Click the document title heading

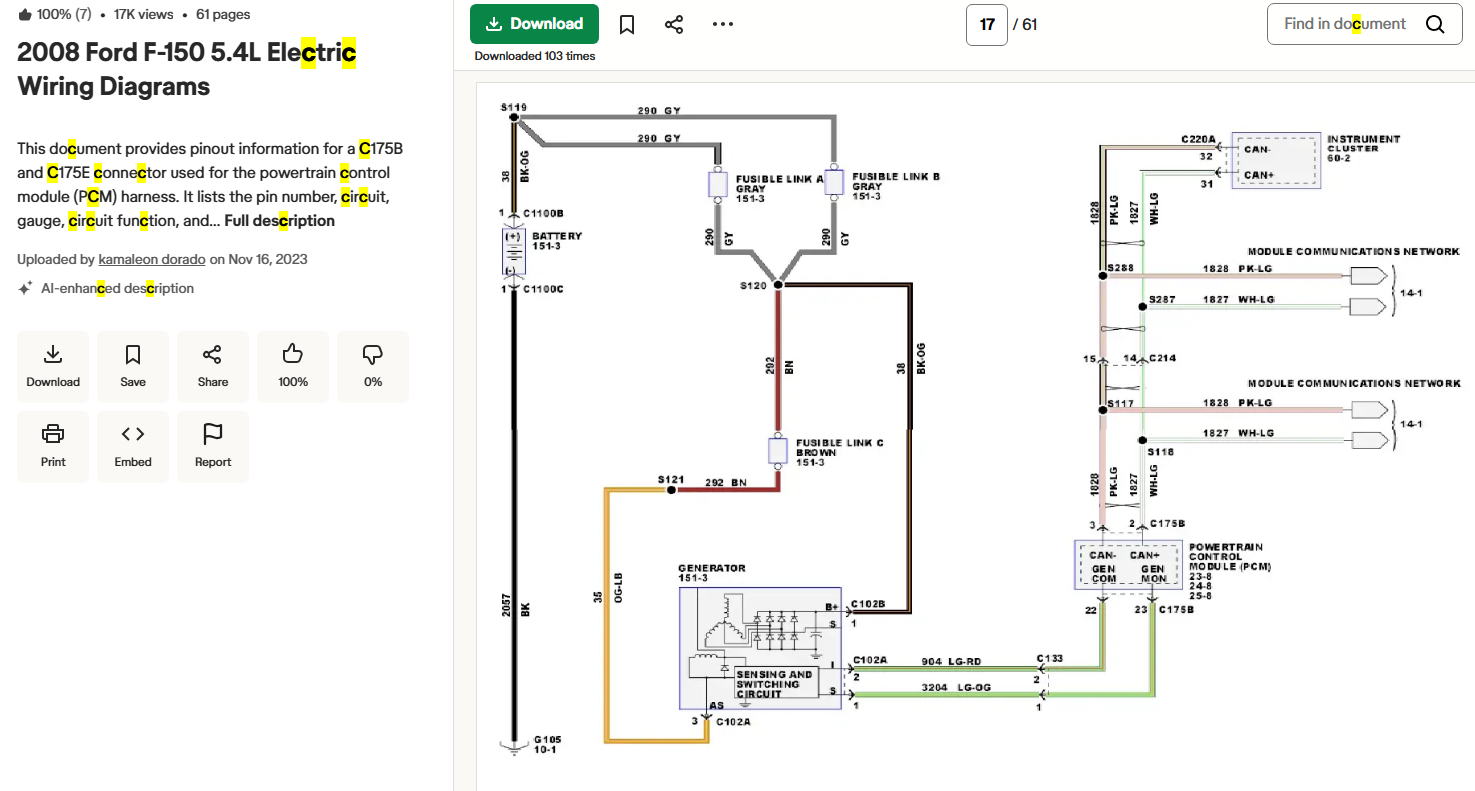point(187,69)
